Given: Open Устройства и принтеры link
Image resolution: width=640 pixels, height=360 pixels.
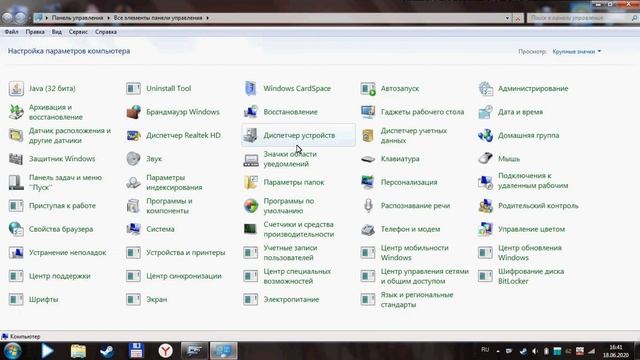Looking at the screenshot, I should coord(186,253).
